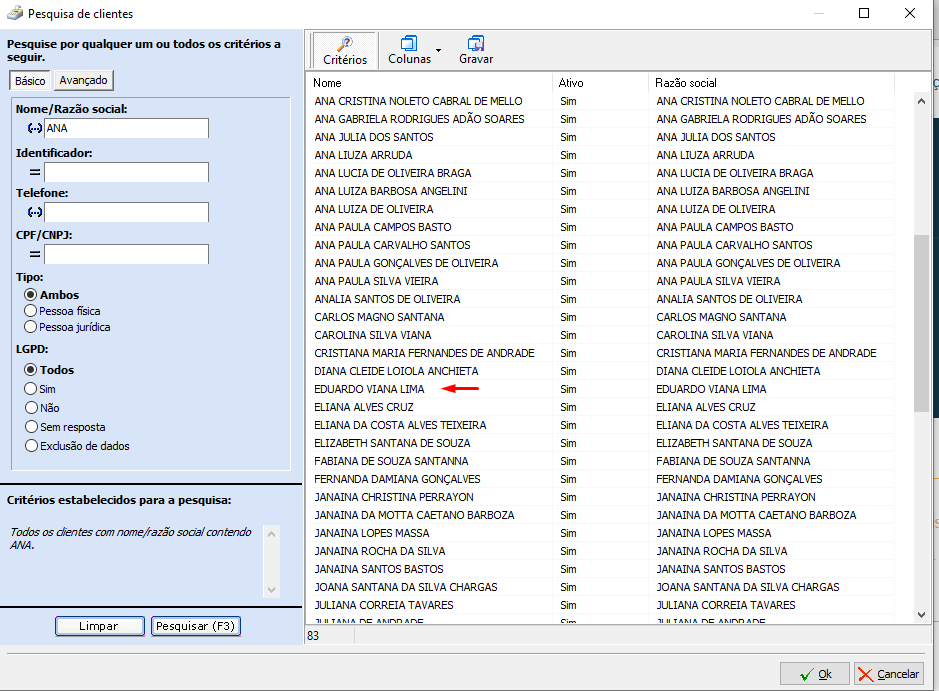Image resolution: width=939 pixels, height=691 pixels.
Task: Select ANA LIUZA ARRUDA in Nome column
Action: pos(363,155)
